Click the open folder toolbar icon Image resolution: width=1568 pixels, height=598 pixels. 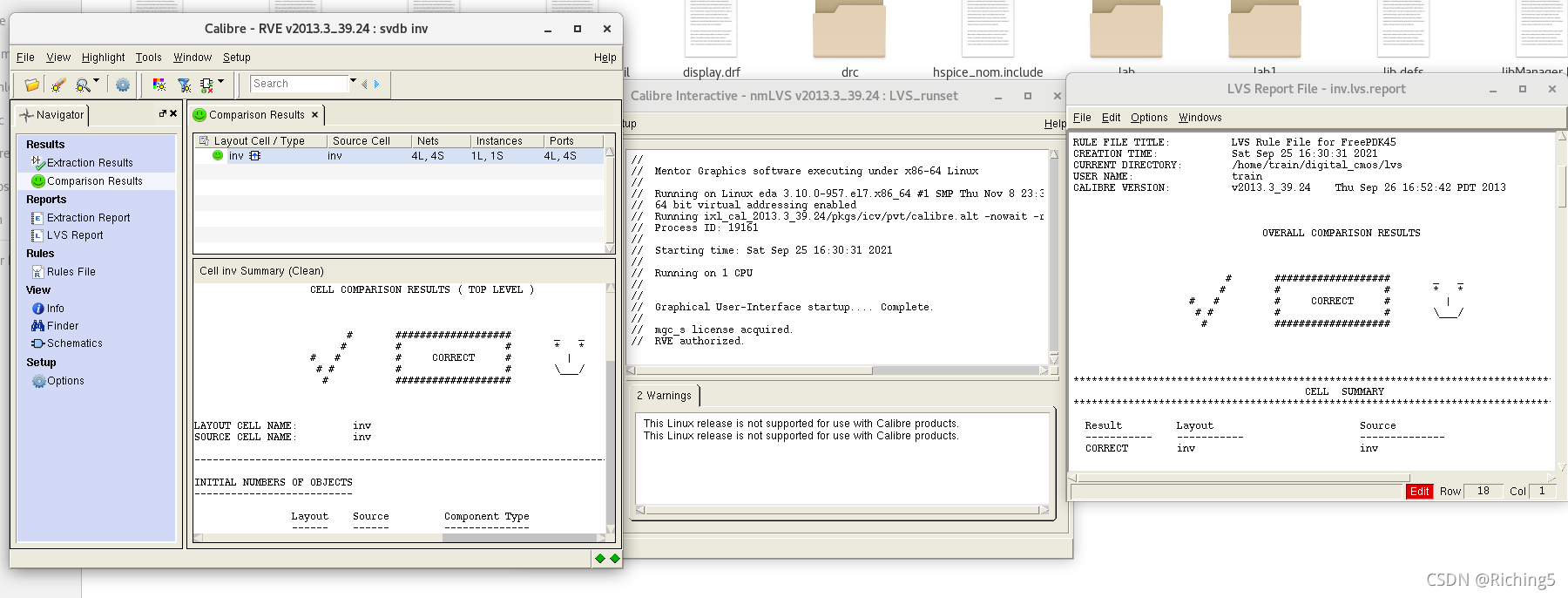coord(32,85)
